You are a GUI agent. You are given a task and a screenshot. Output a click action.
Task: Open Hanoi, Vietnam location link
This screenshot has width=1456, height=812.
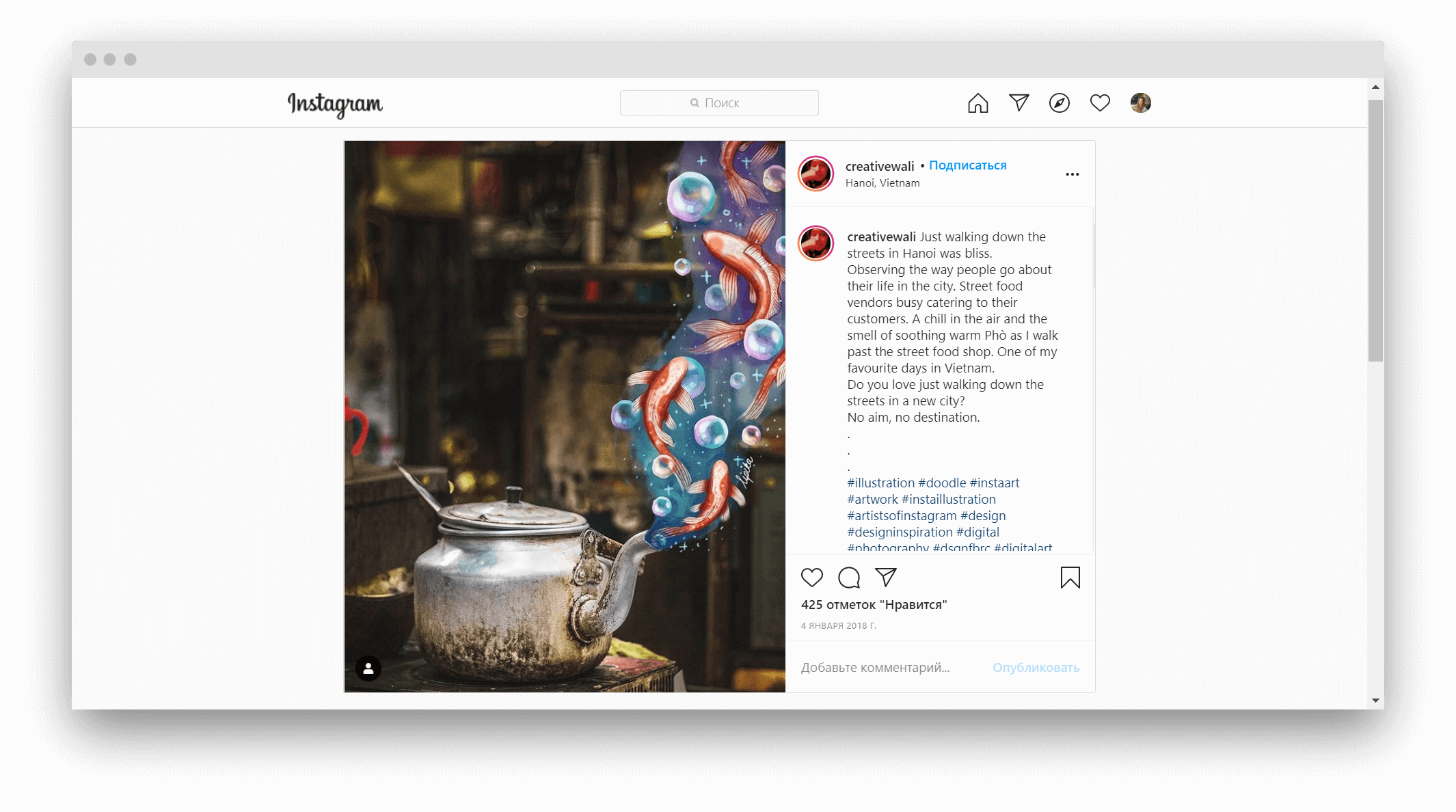pos(882,183)
